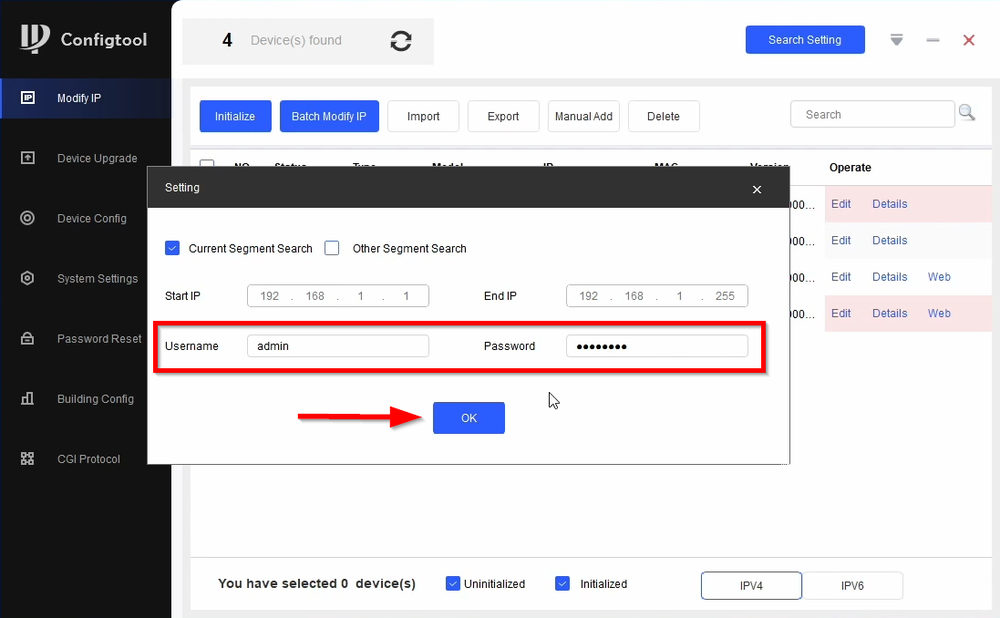The image size is (1000, 618).
Task: Select CGI Protocol in the sidebar
Action: pyautogui.click(x=88, y=458)
